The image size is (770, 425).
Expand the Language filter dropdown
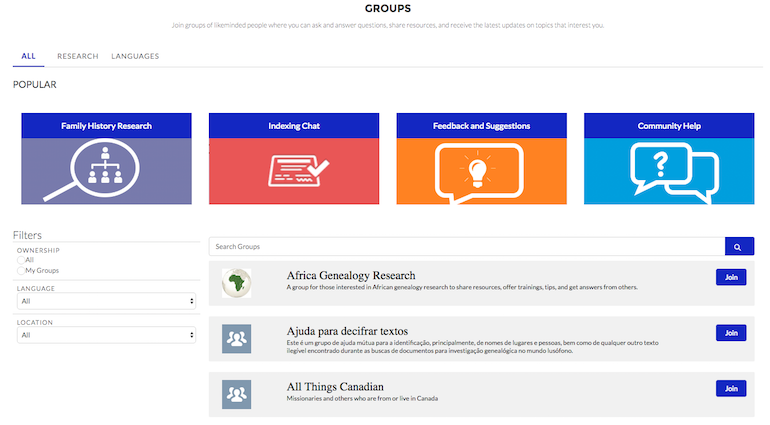click(106, 301)
